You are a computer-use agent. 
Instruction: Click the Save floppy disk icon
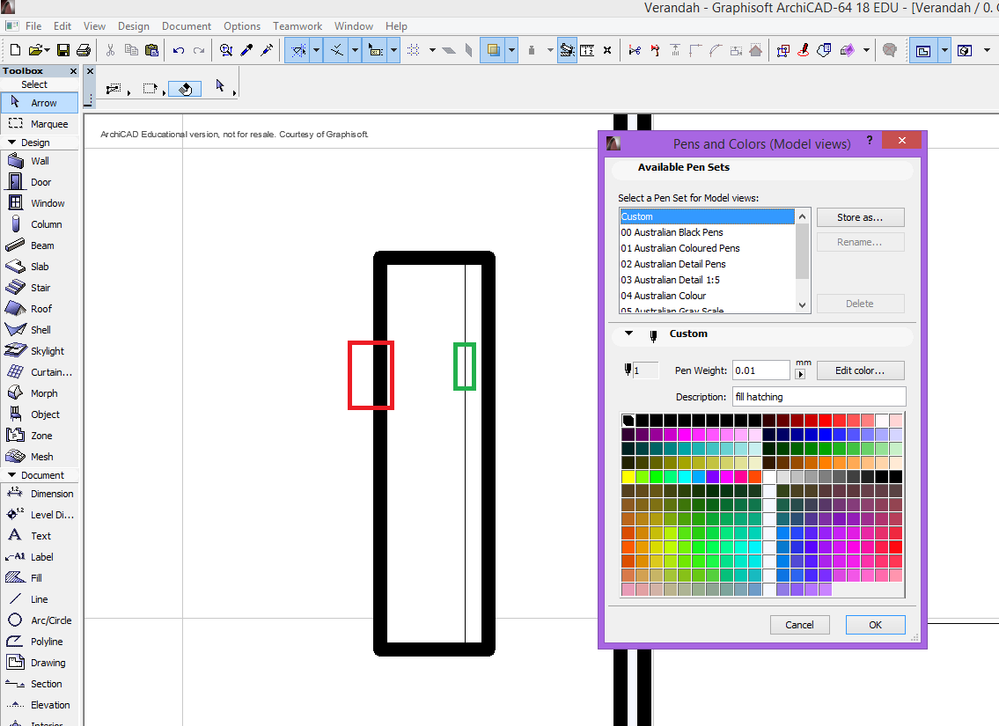[63, 50]
